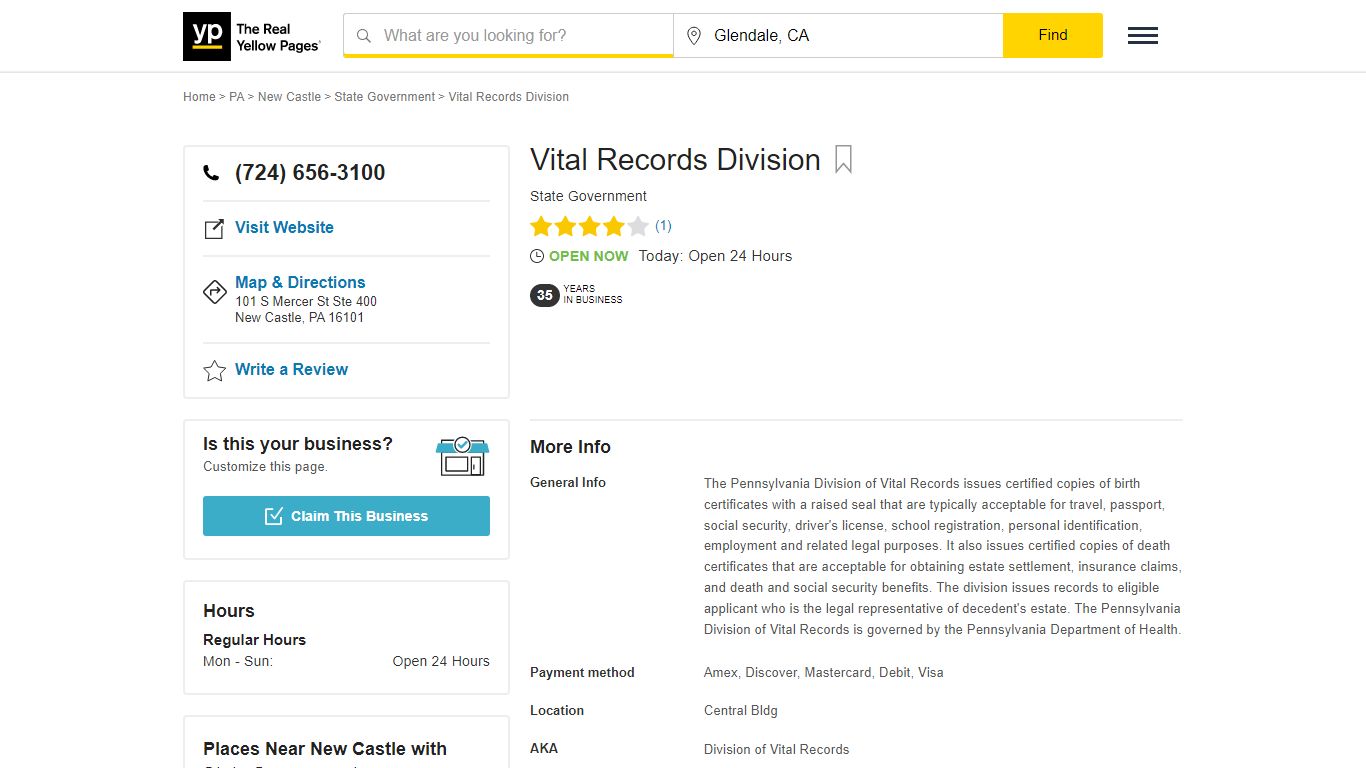Go to Home breadcrumb

point(199,97)
